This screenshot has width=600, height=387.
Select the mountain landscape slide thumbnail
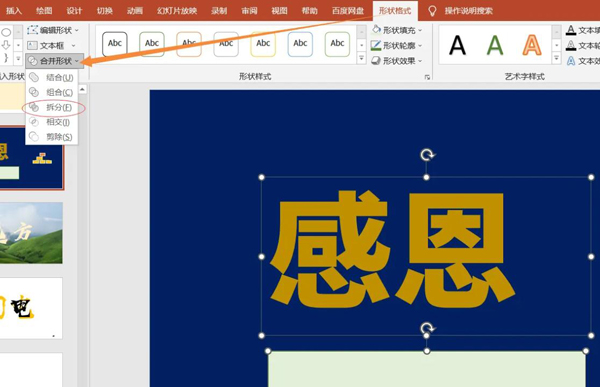point(31,233)
